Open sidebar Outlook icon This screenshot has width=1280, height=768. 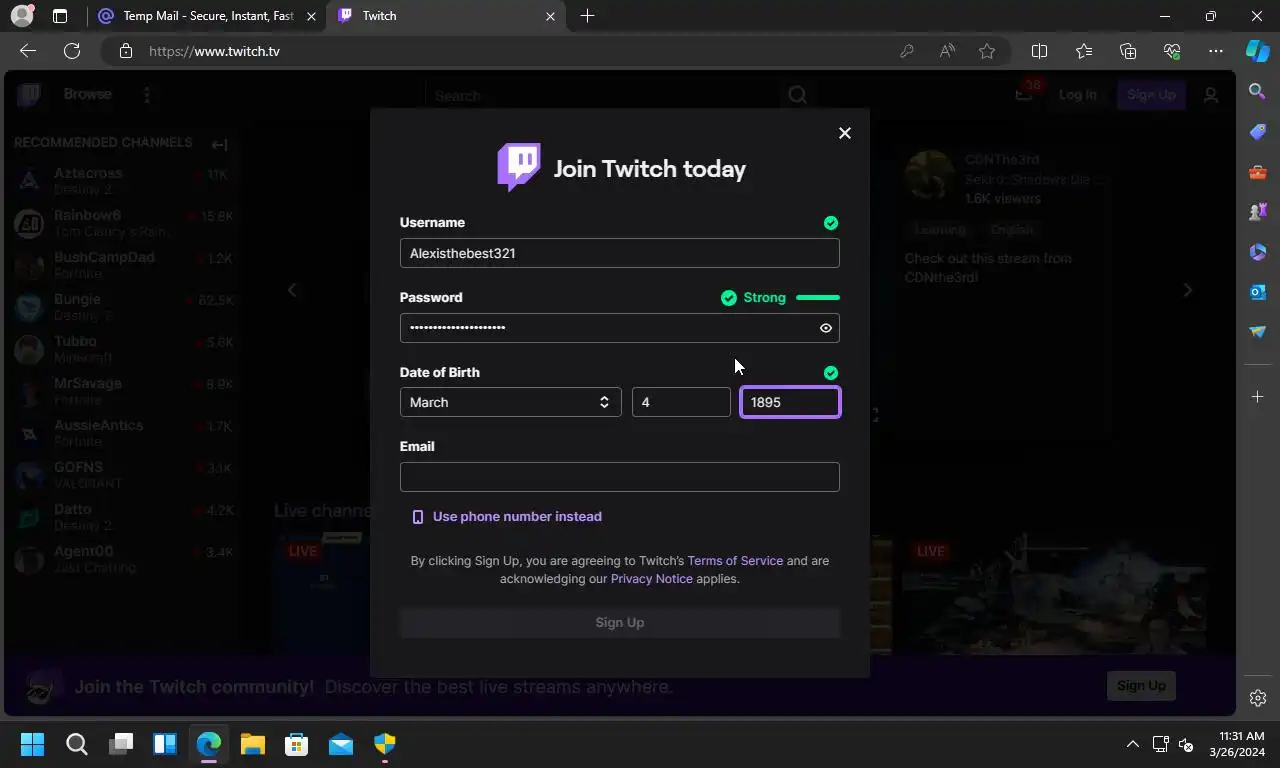1258,292
